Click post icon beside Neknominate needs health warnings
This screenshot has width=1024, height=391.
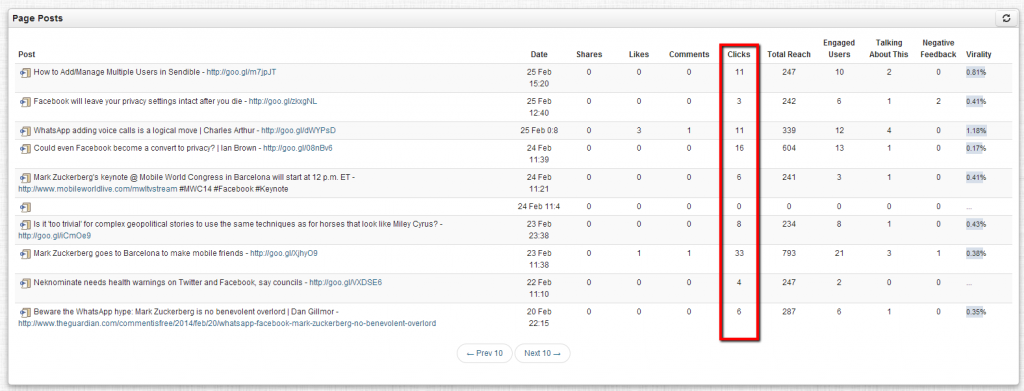click(x=25, y=283)
